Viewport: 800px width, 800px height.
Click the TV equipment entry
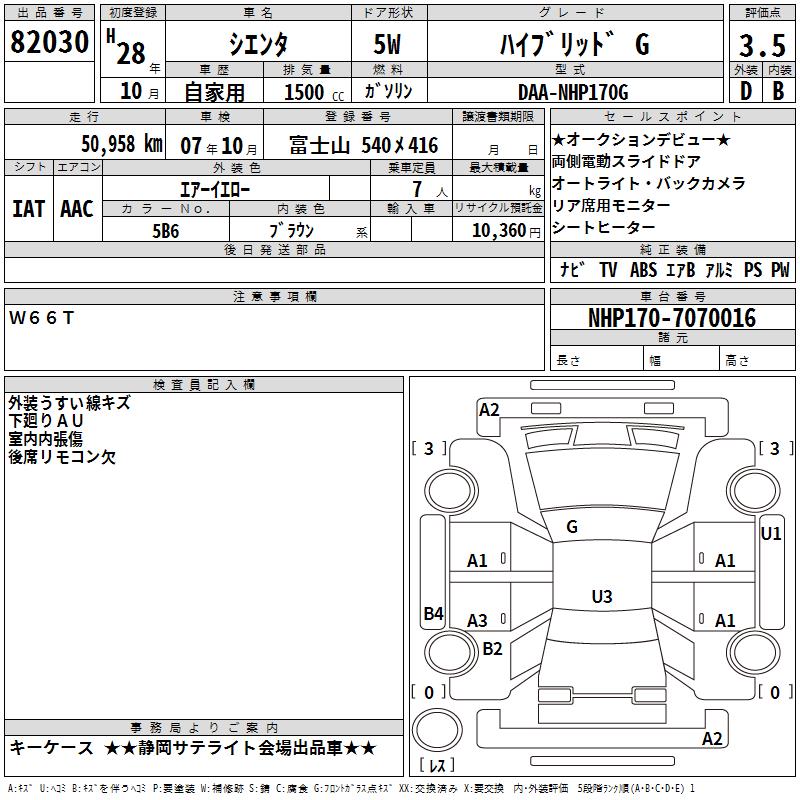pyautogui.click(x=608, y=270)
